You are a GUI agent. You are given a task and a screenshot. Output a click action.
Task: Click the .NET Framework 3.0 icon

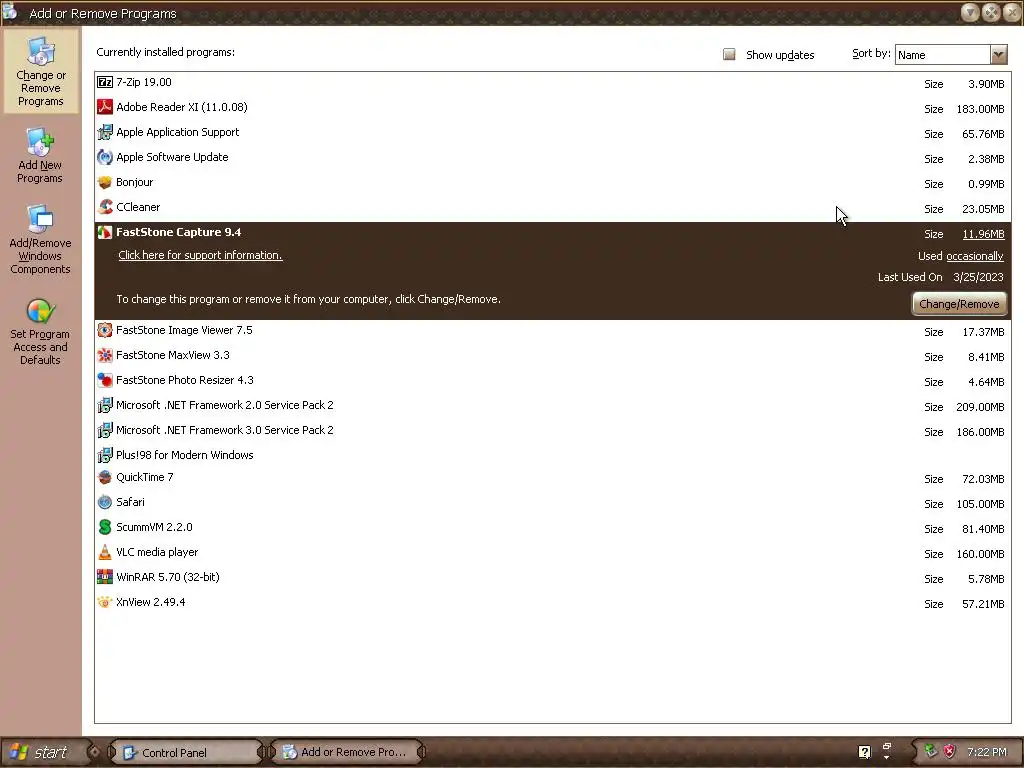(x=104, y=430)
